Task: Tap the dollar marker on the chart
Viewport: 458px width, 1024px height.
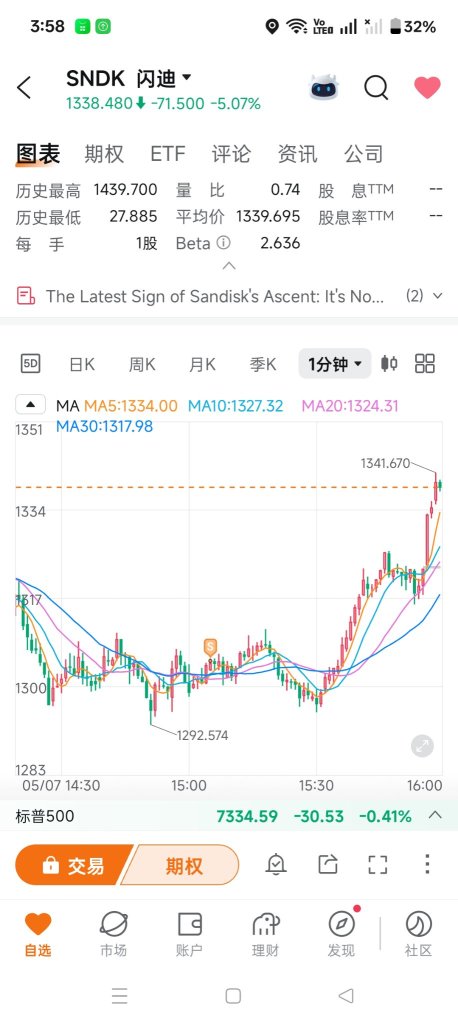Action: point(210,648)
